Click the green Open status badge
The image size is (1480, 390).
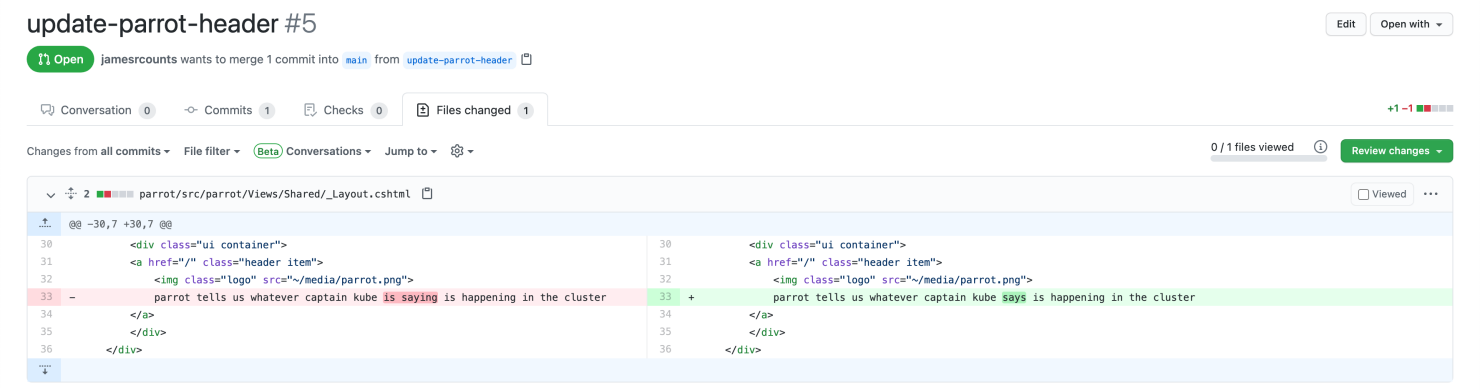pyautogui.click(x=60, y=59)
